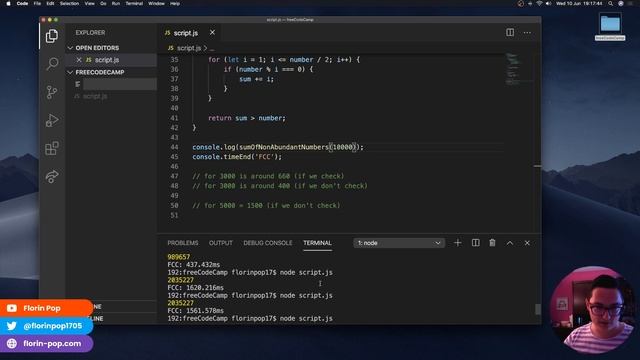Create a new terminal with plus icon

point(458,243)
